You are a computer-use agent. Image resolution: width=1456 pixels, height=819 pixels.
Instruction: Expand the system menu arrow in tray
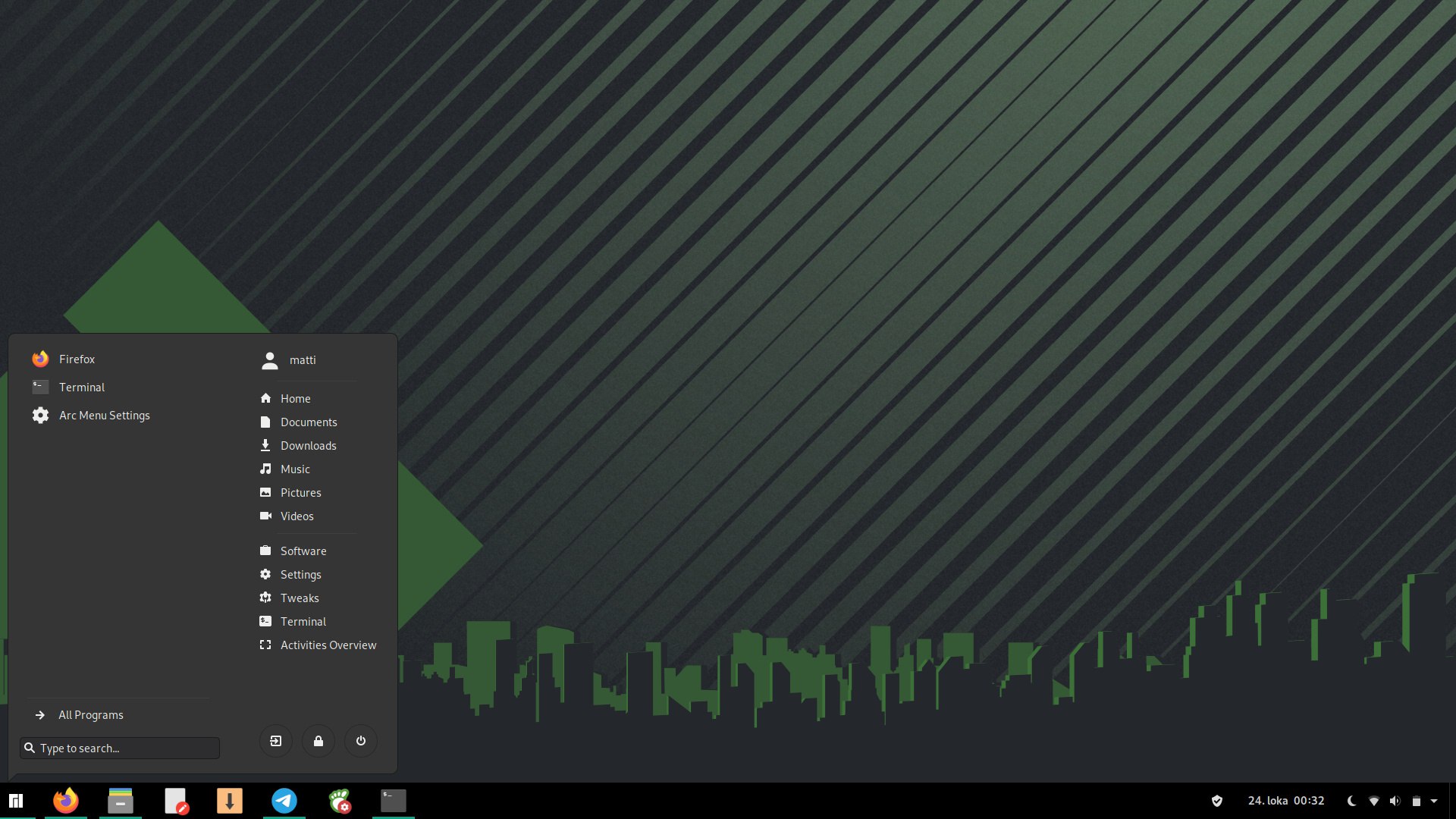[x=1434, y=801]
